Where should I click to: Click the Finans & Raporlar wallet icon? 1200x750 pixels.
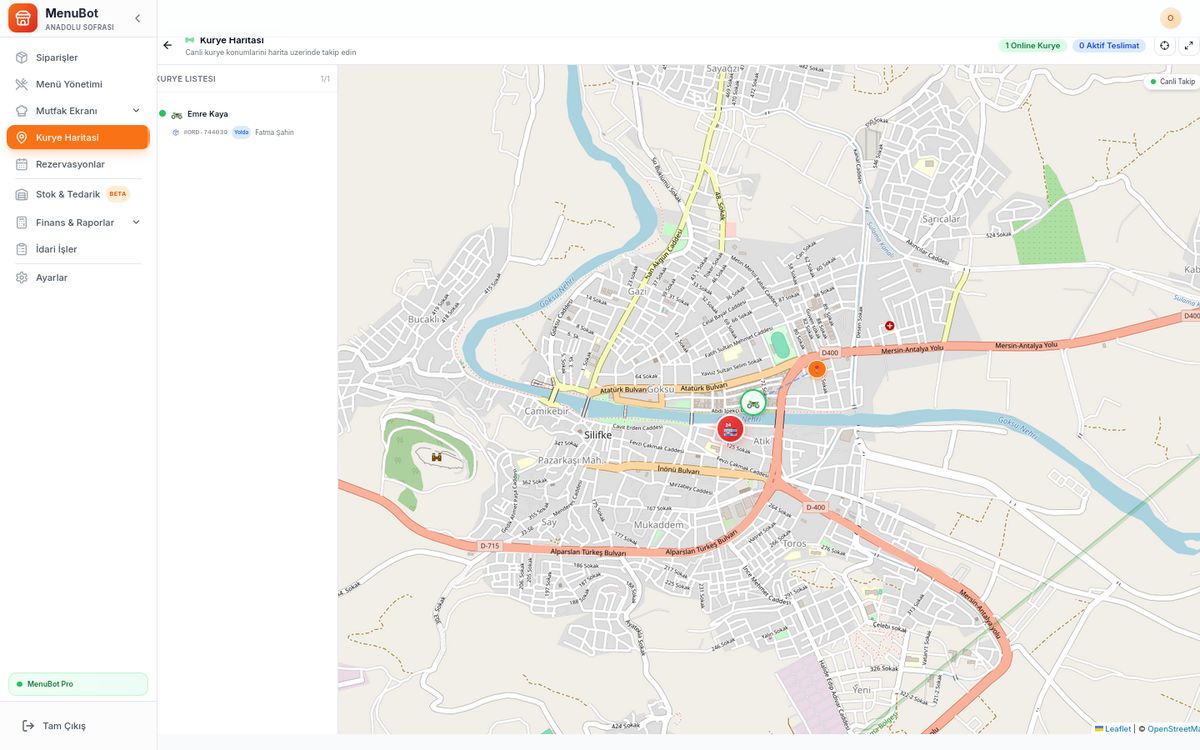(22, 222)
